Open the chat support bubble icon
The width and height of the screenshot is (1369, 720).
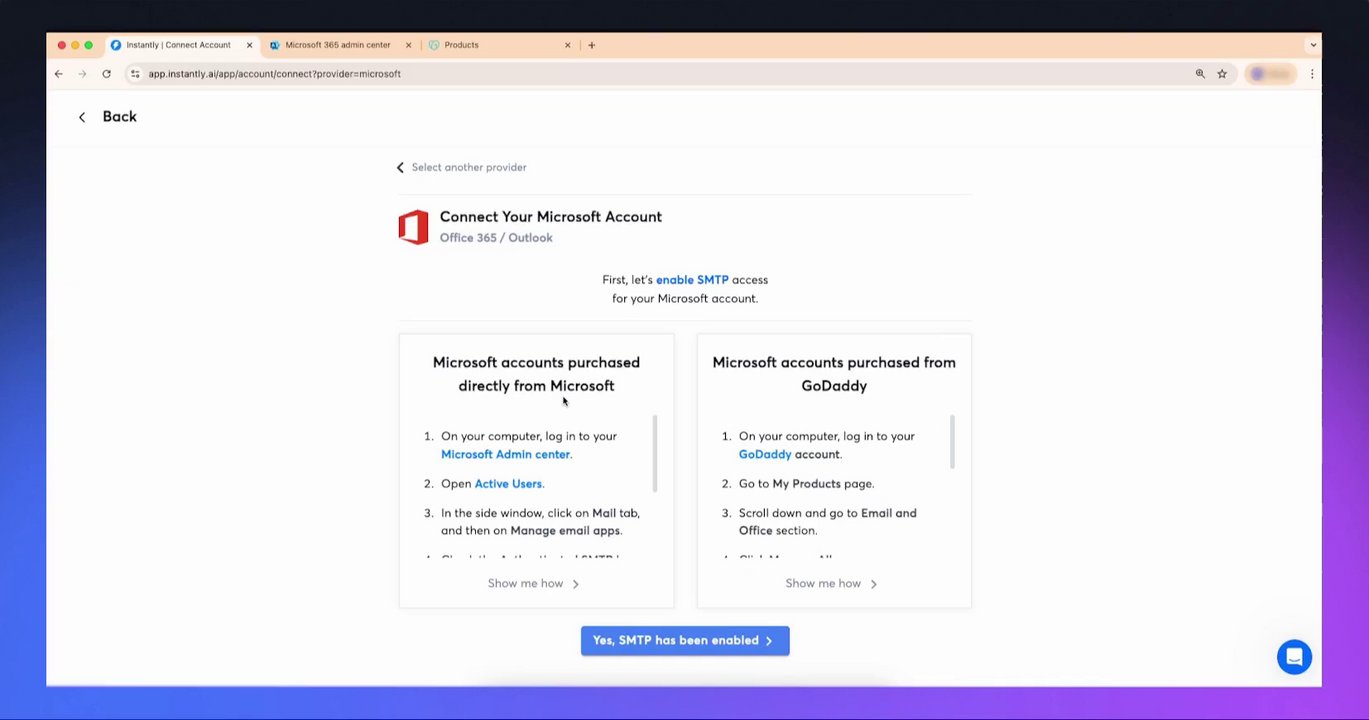(1294, 657)
